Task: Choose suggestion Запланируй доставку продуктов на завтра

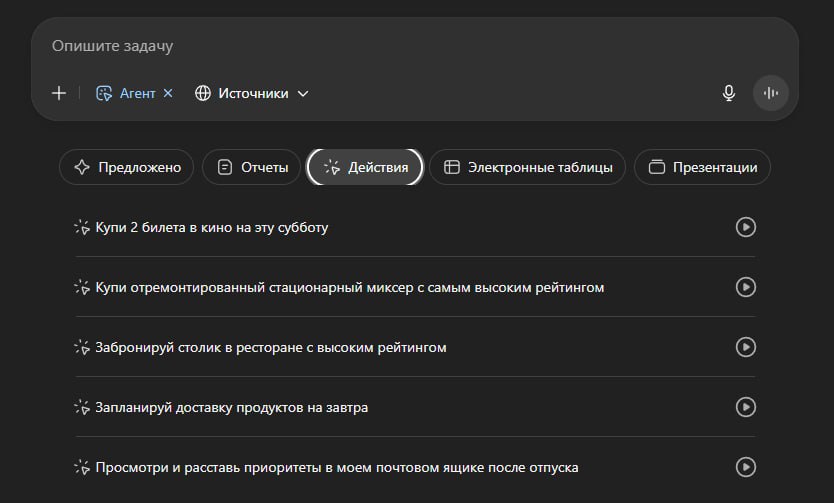Action: coord(232,407)
